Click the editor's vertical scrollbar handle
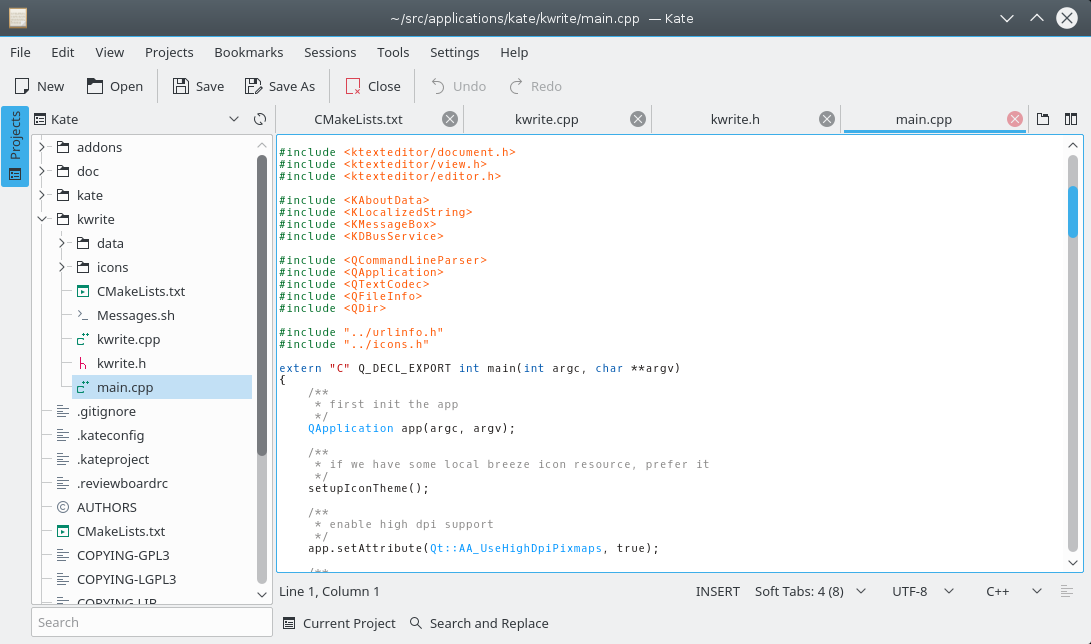The image size is (1091, 644). tap(1073, 211)
